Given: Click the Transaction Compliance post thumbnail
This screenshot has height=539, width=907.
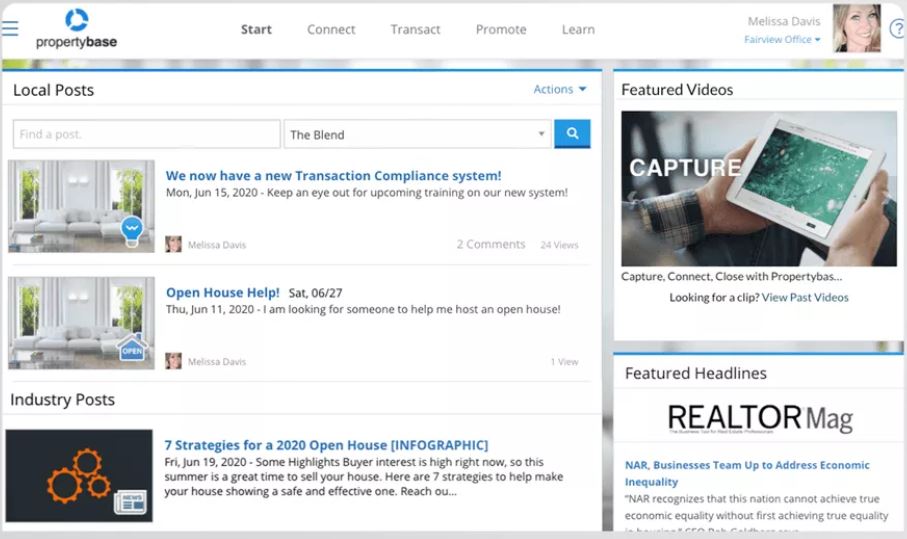Looking at the screenshot, I should click(82, 206).
